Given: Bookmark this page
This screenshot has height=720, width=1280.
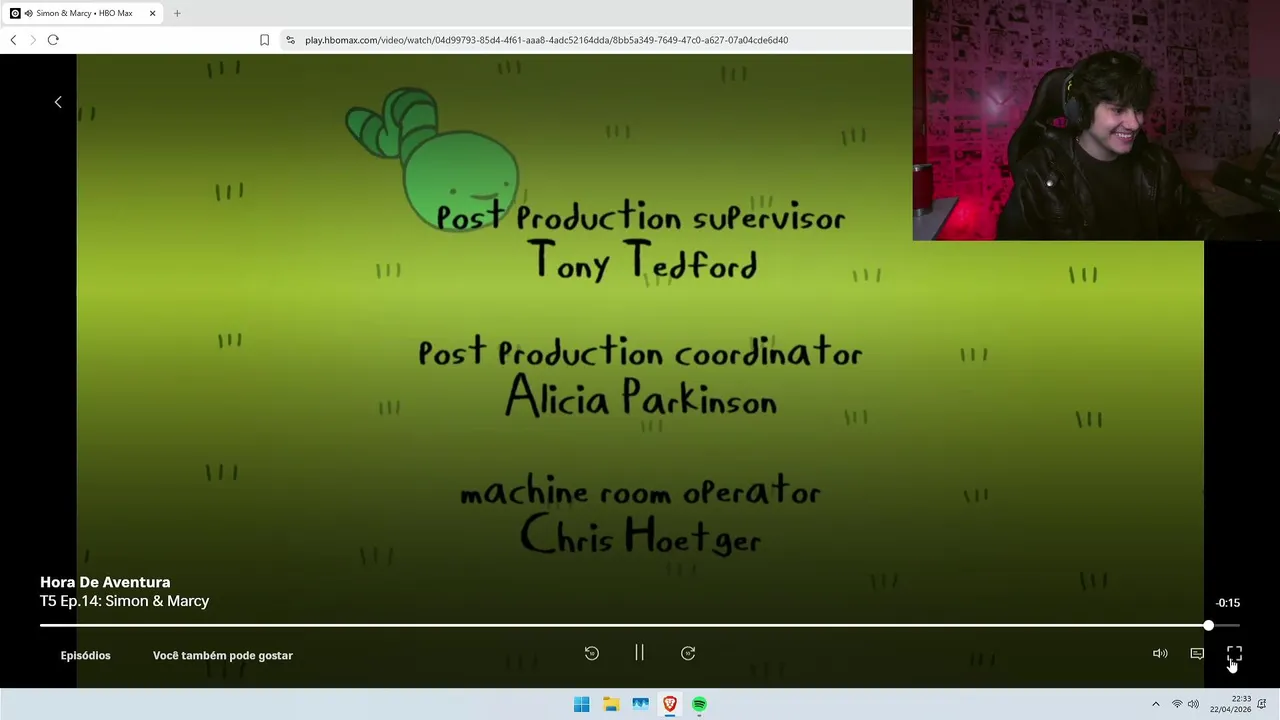Looking at the screenshot, I should coord(264,40).
